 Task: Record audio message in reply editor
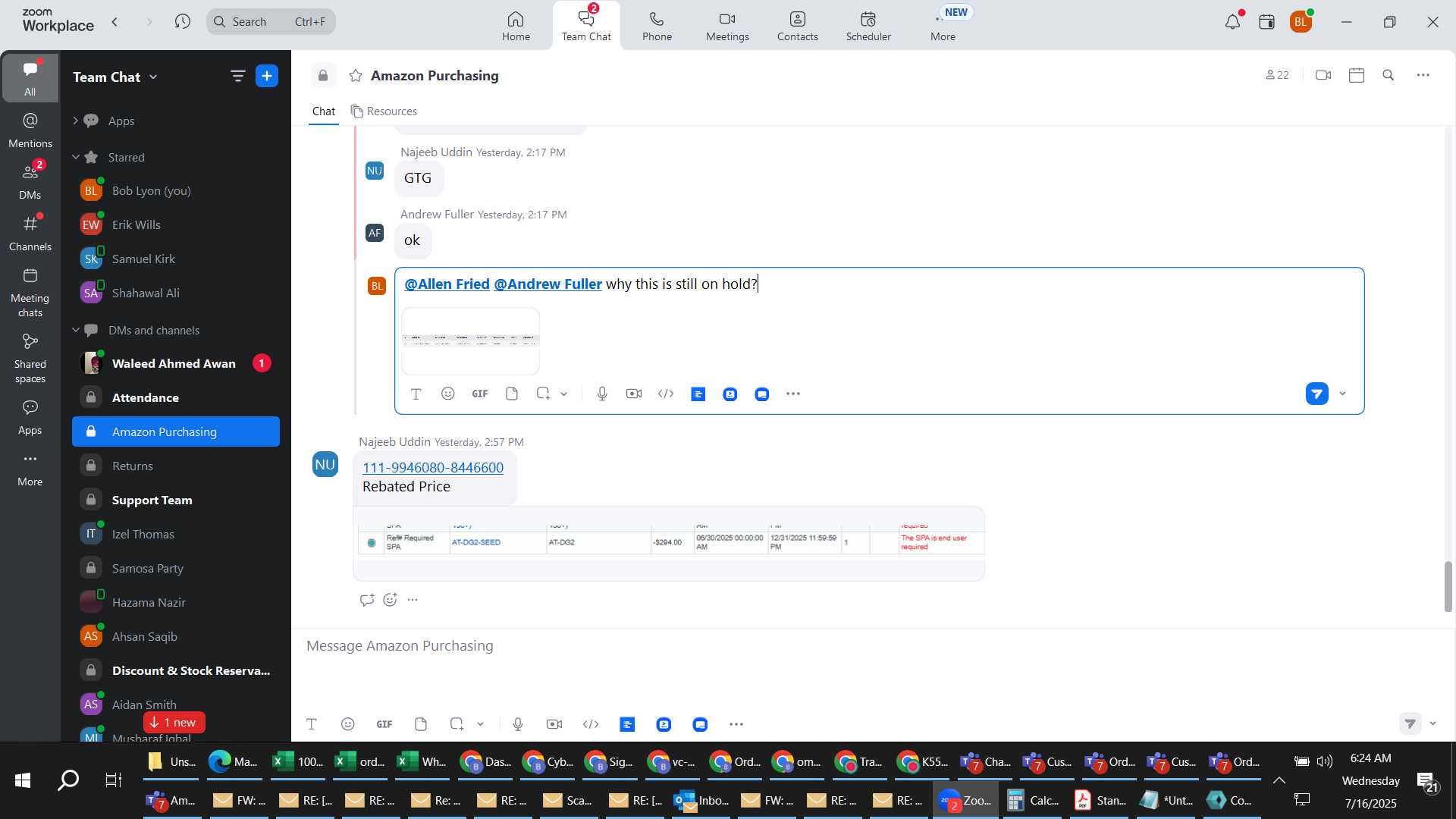coord(602,394)
